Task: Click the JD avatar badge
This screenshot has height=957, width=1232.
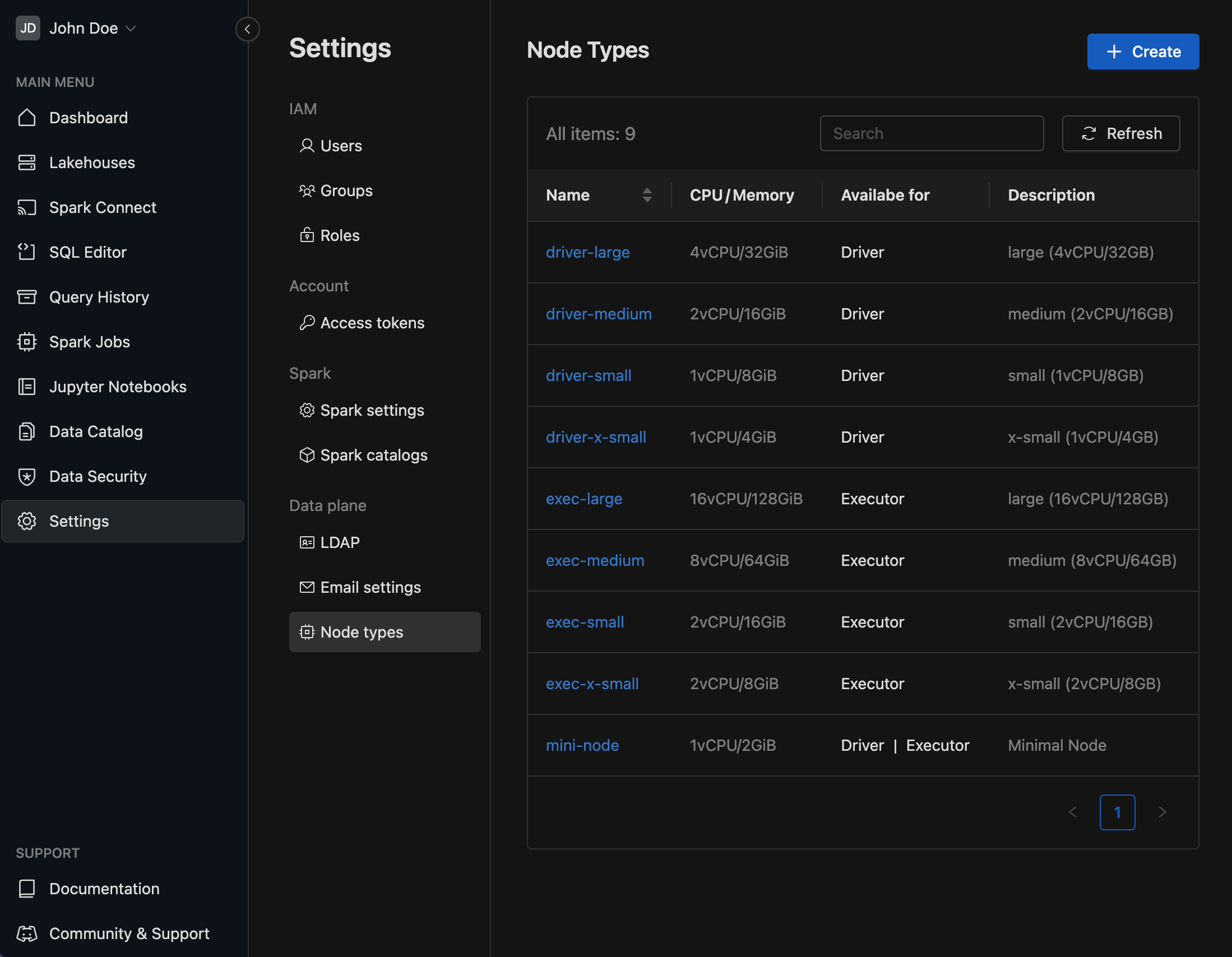Action: point(27,28)
